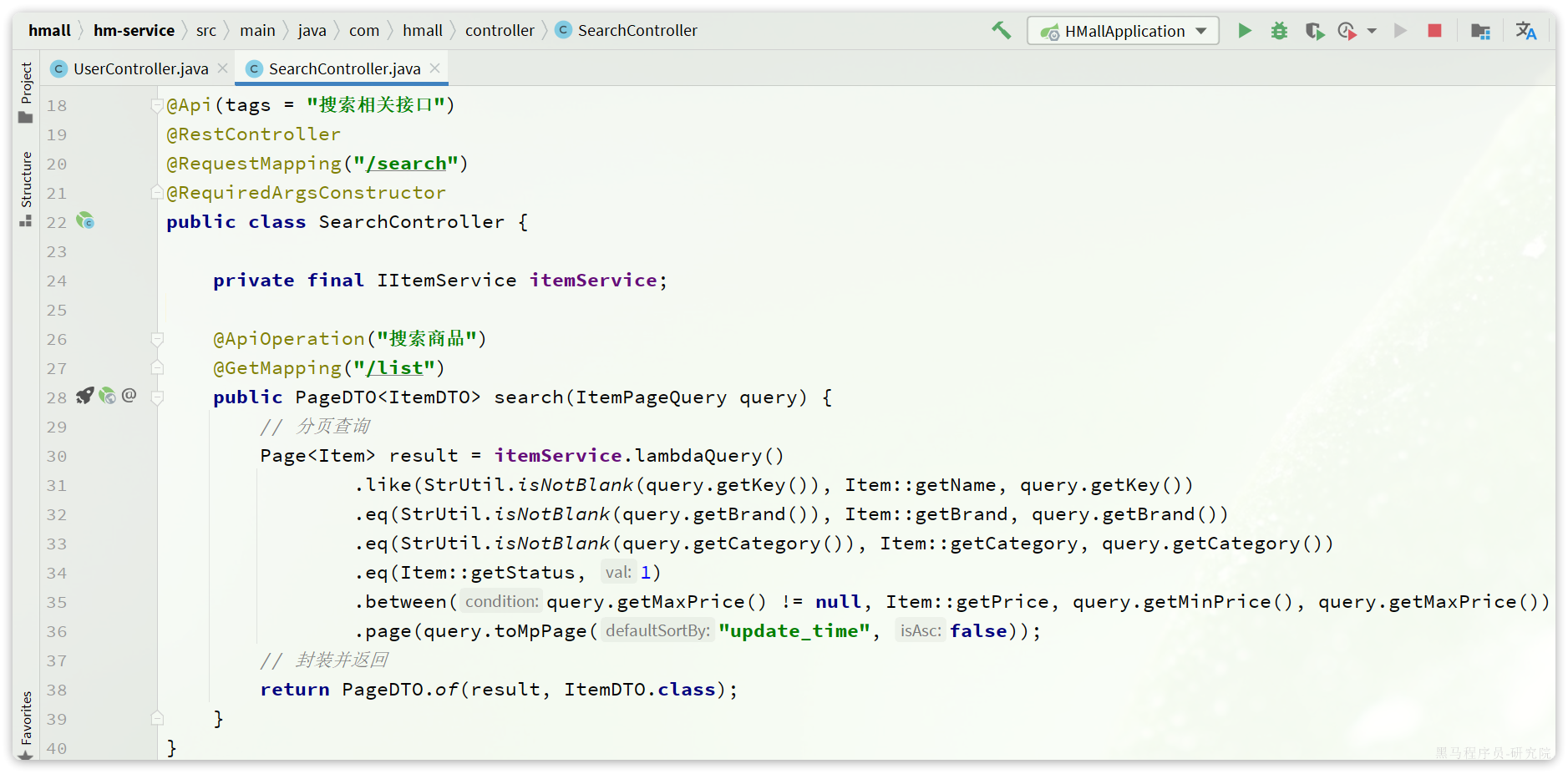Click the translate icon in toolbar
The height and width of the screenshot is (774, 1568).
click(1525, 31)
